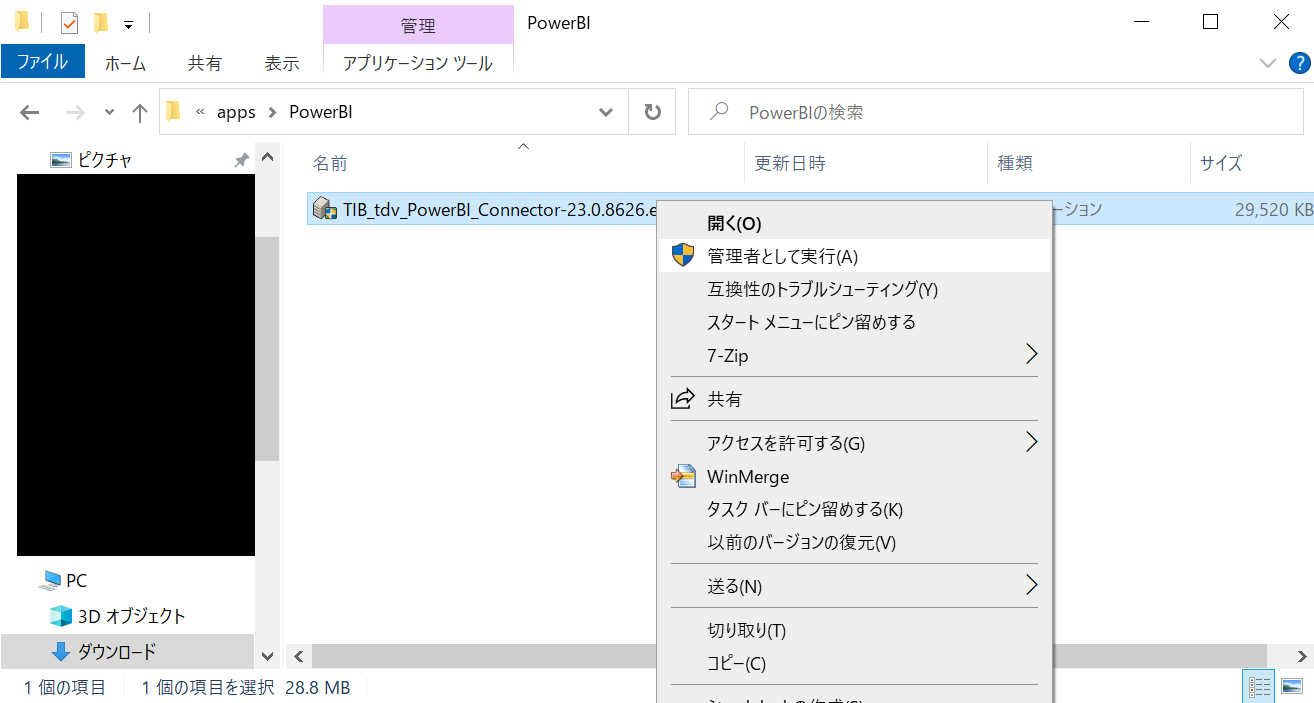Click the pin icon next to ピクチャ
Image resolution: width=1314 pixels, height=703 pixels.
pyautogui.click(x=241, y=160)
